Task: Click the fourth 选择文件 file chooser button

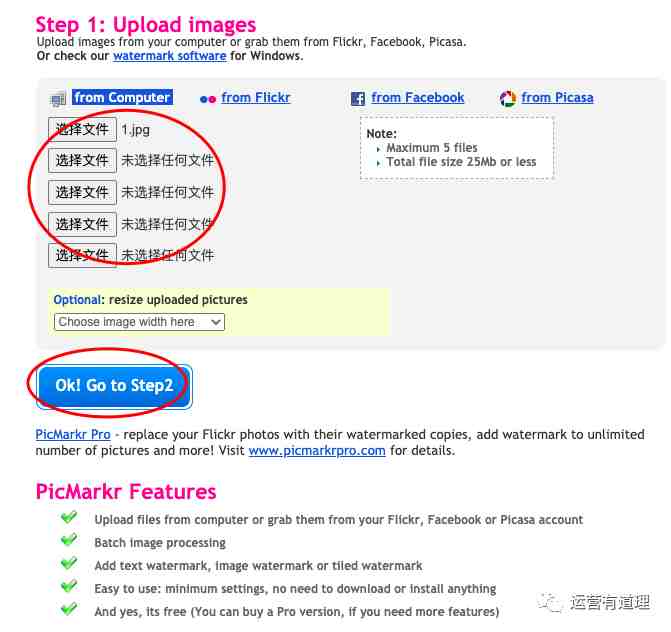Action: (82, 224)
